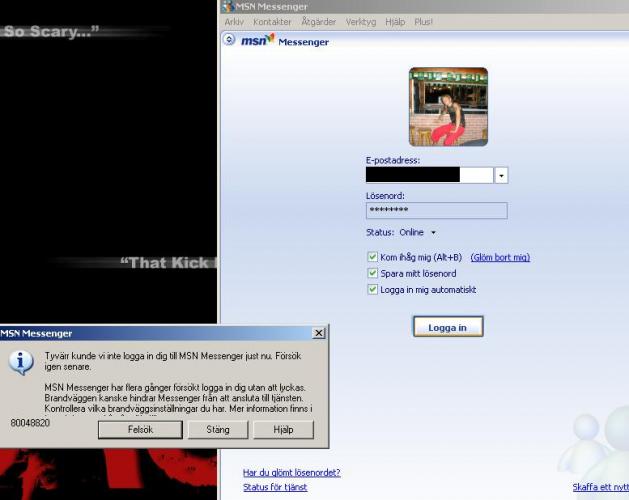Click error code 80048820 text
Viewport: 629px width, 500px height.
pyautogui.click(x=30, y=423)
